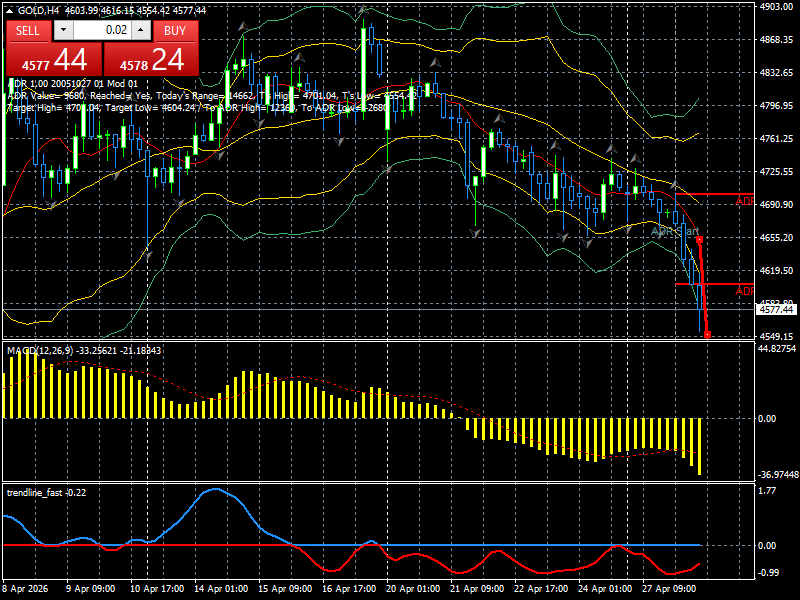Image resolution: width=800 pixels, height=600 pixels.
Task: Click the '27 Apr 09:00' time axis label
Action: [x=669, y=589]
